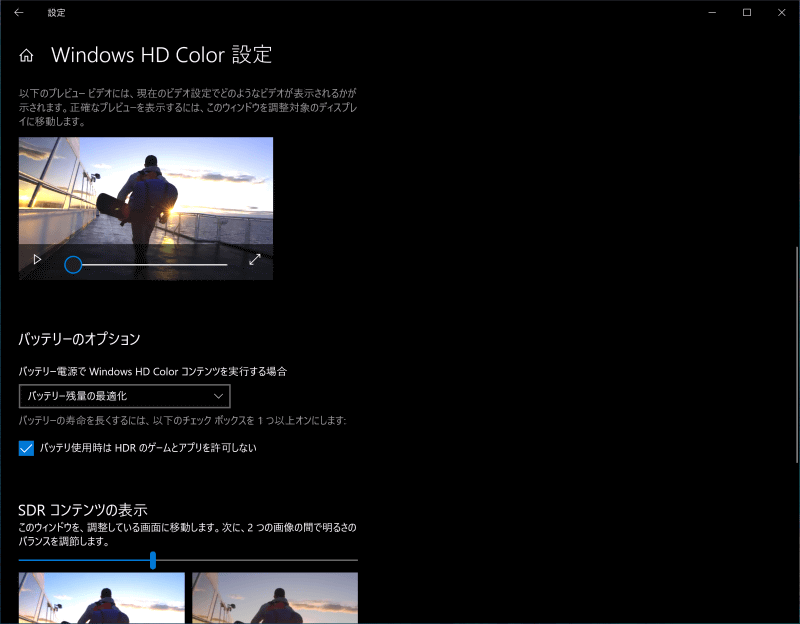
Task: Click the fullscreen expand icon on the preview
Action: point(255,259)
